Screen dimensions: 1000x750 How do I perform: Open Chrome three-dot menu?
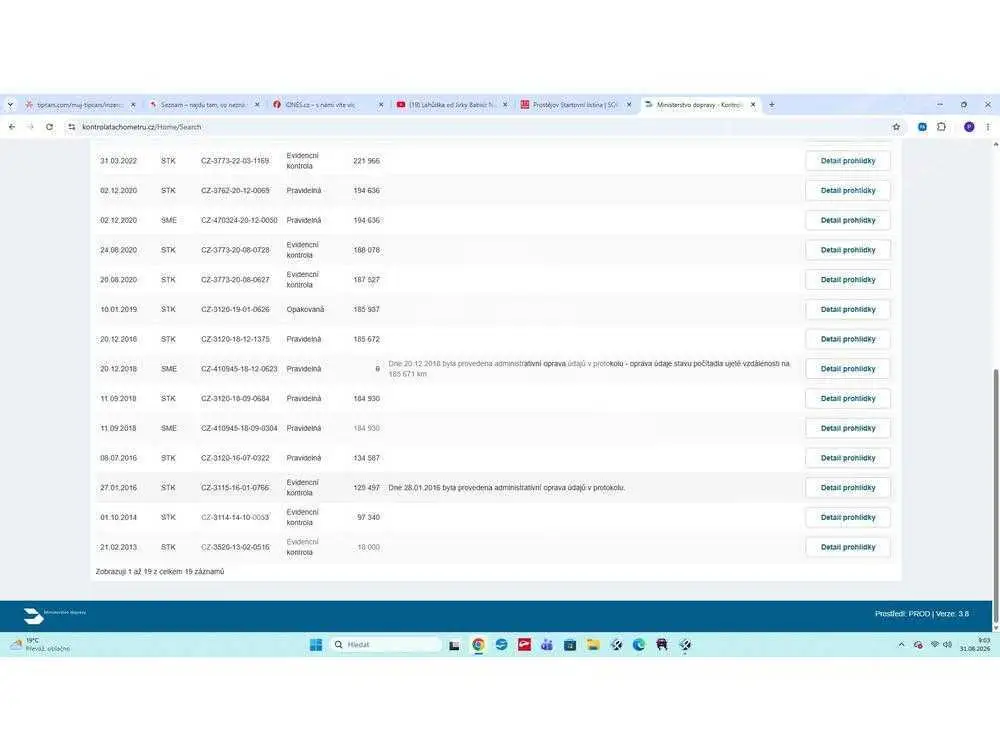coord(988,127)
